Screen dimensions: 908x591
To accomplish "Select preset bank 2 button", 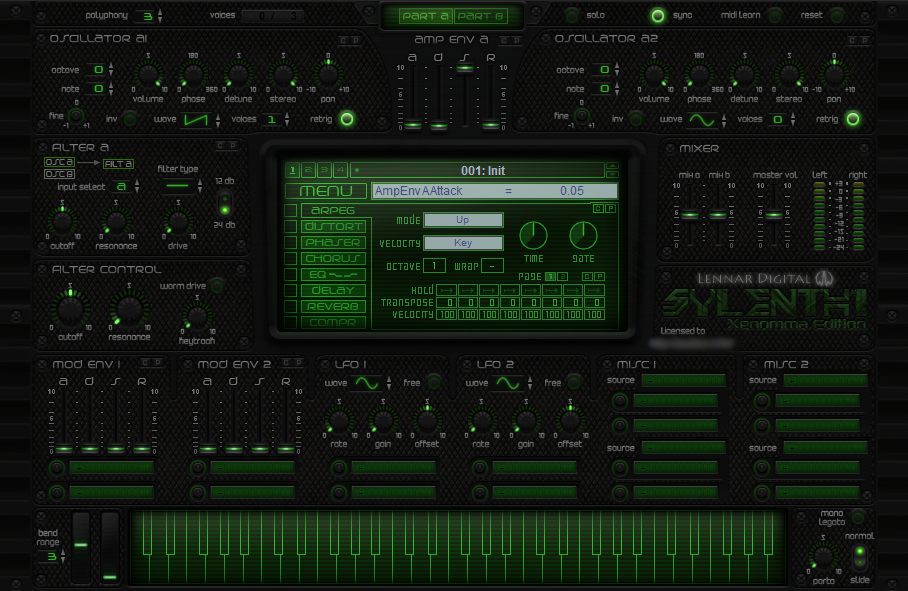I will pos(309,170).
